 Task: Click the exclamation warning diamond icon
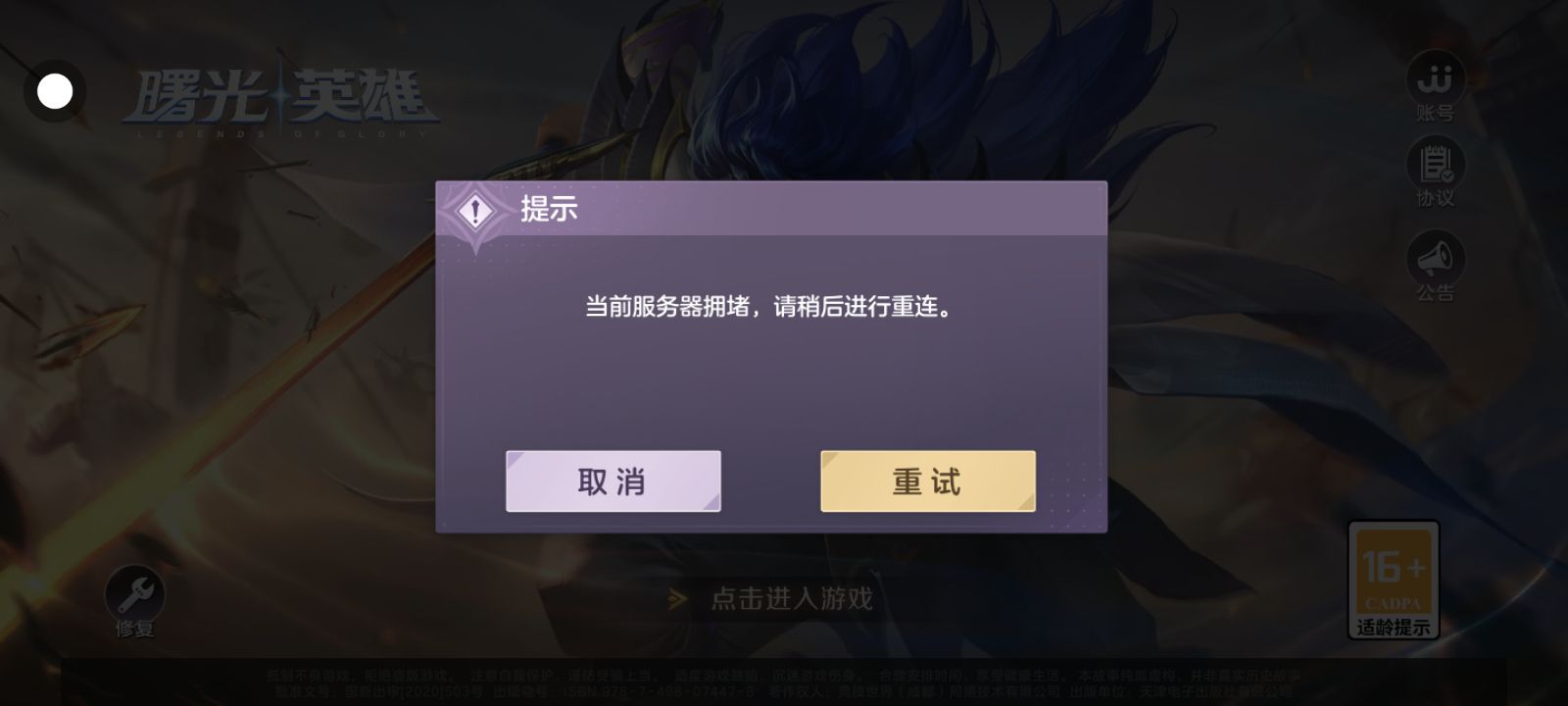pos(475,211)
